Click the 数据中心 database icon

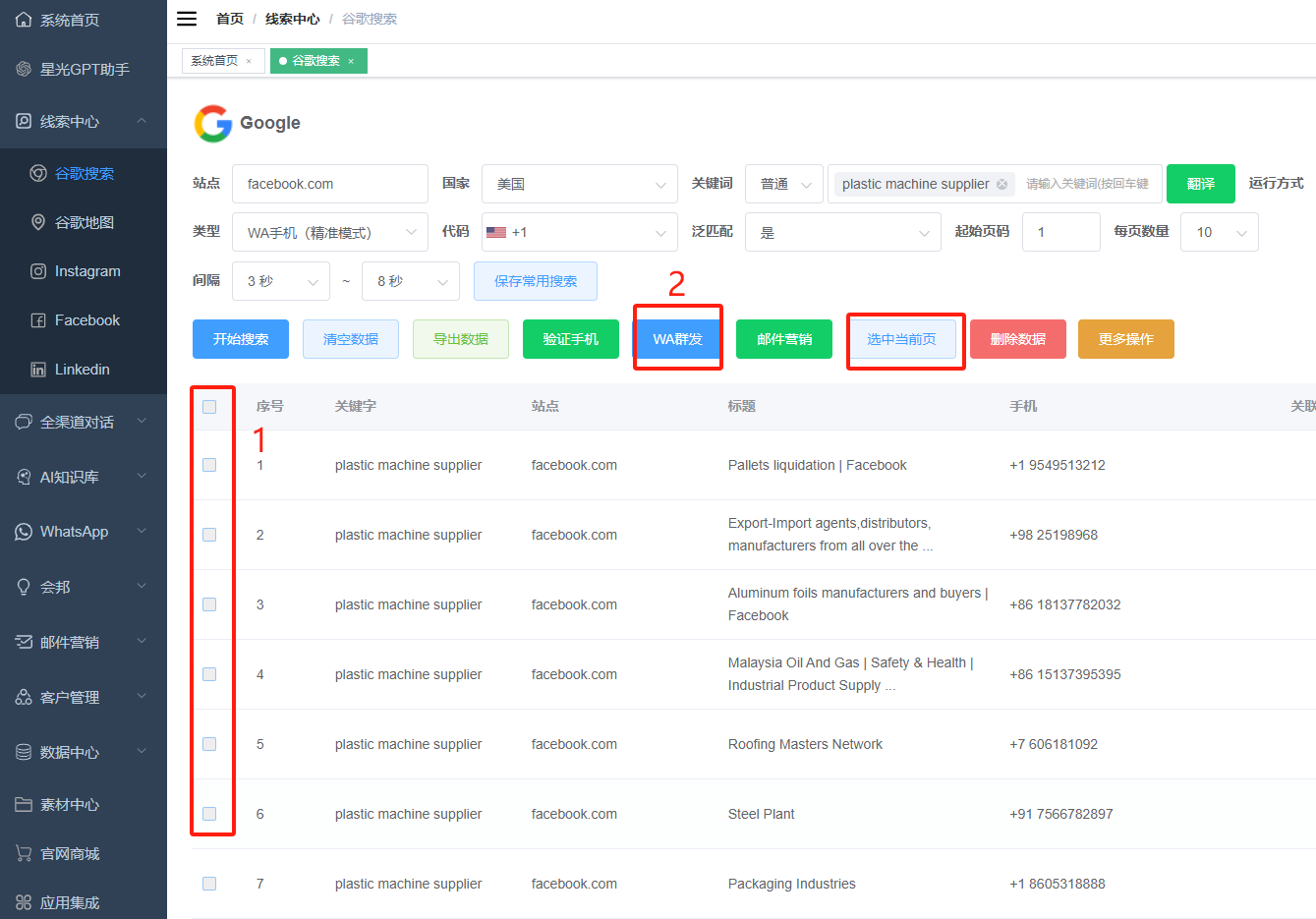(24, 752)
